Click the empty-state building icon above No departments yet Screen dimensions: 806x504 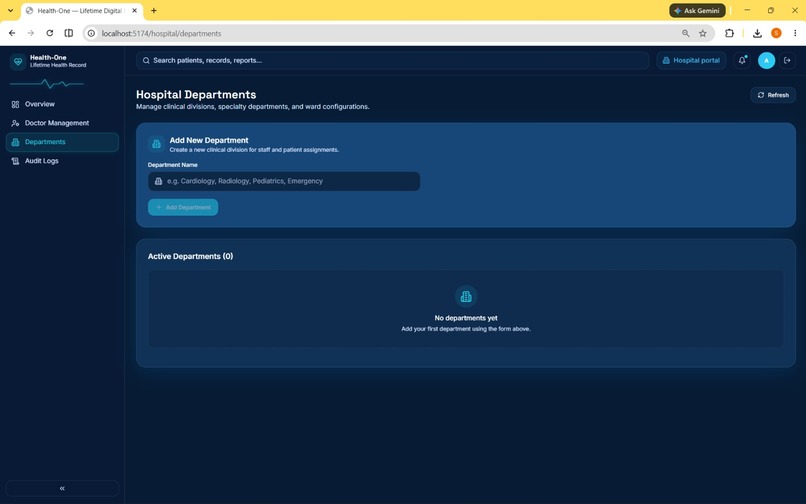pos(466,297)
